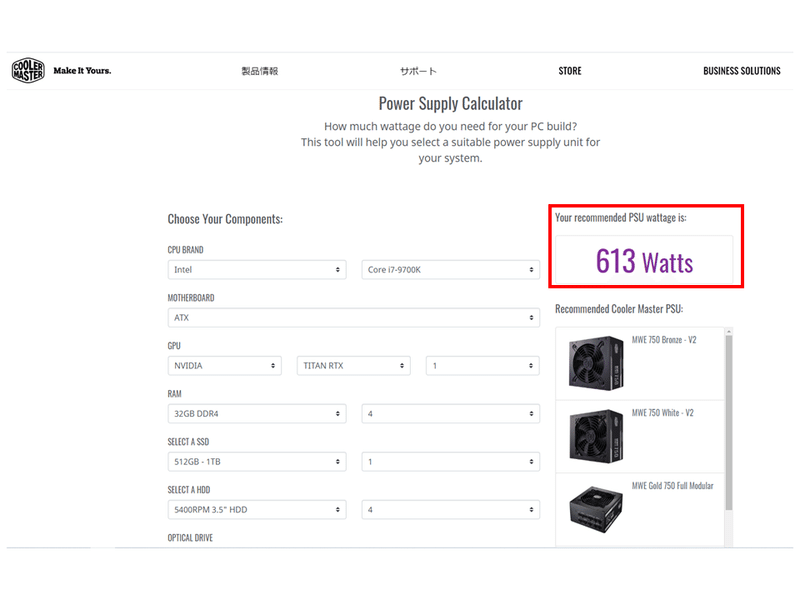Open the CPU brand Intel dropdown
Image resolution: width=800 pixels, height=600 pixels.
[257, 269]
